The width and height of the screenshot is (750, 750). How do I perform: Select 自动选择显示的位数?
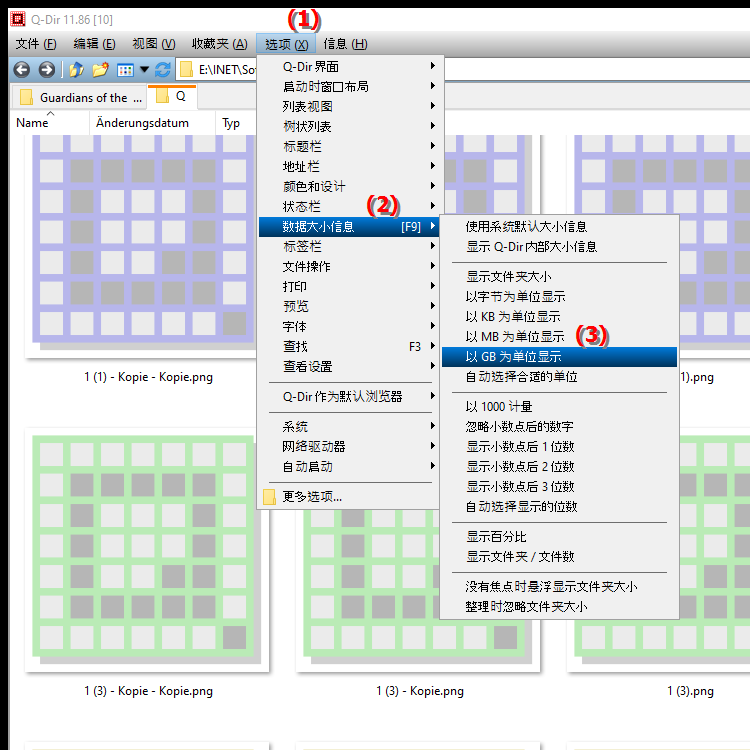[559, 507]
